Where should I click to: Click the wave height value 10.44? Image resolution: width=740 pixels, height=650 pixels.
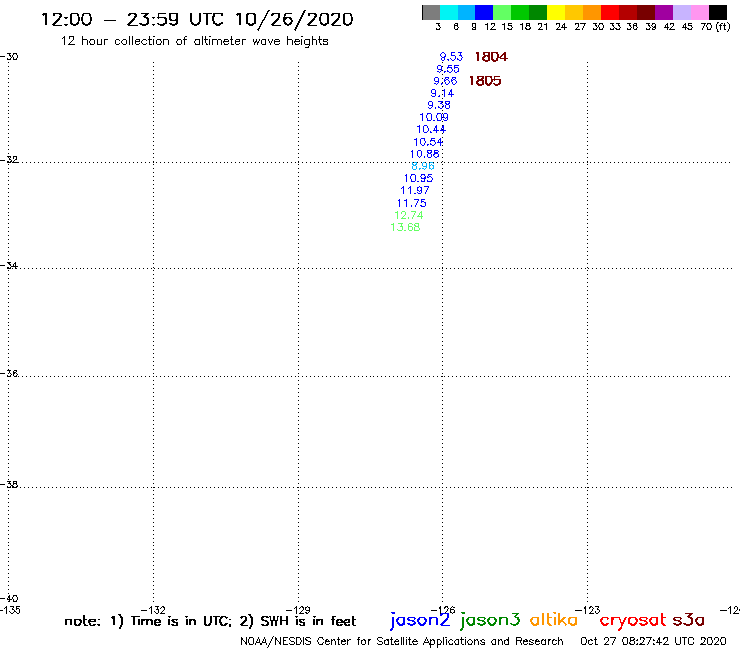(431, 129)
